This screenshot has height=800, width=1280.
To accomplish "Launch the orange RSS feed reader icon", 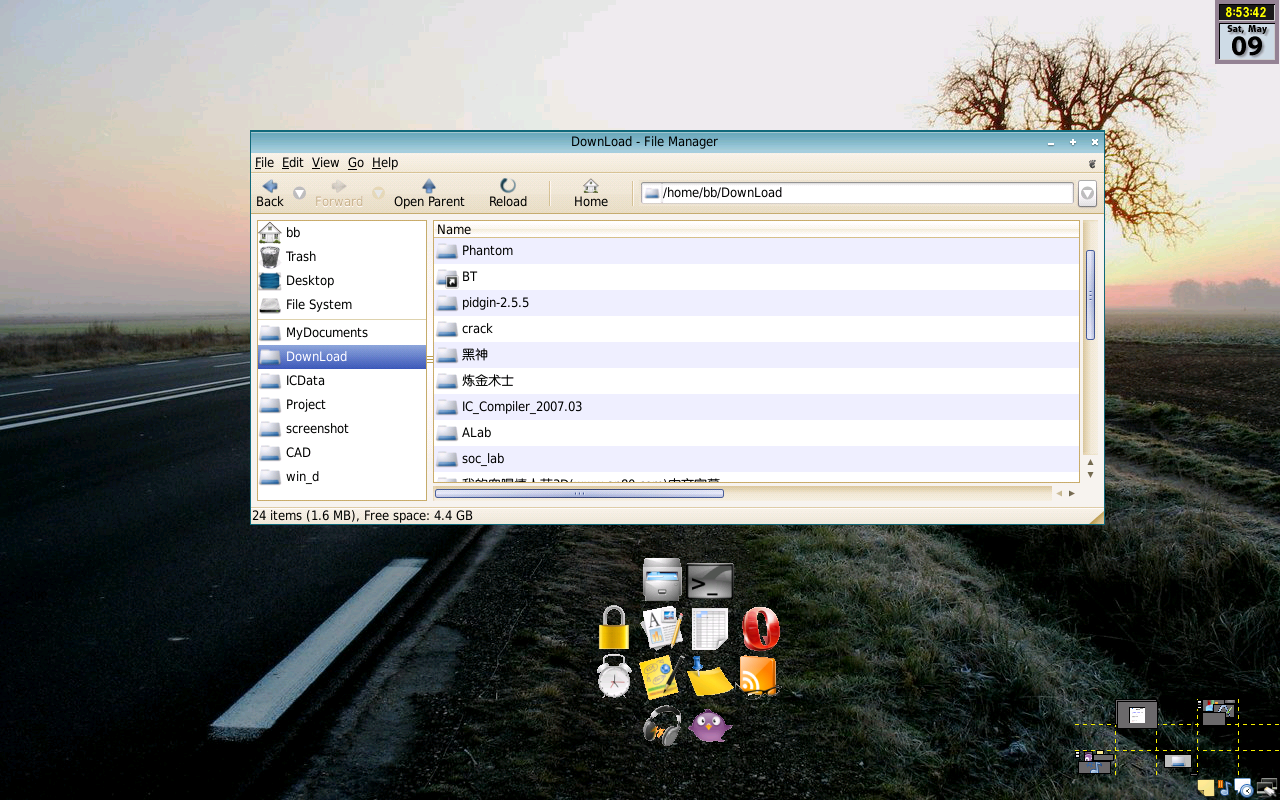I will [x=758, y=677].
